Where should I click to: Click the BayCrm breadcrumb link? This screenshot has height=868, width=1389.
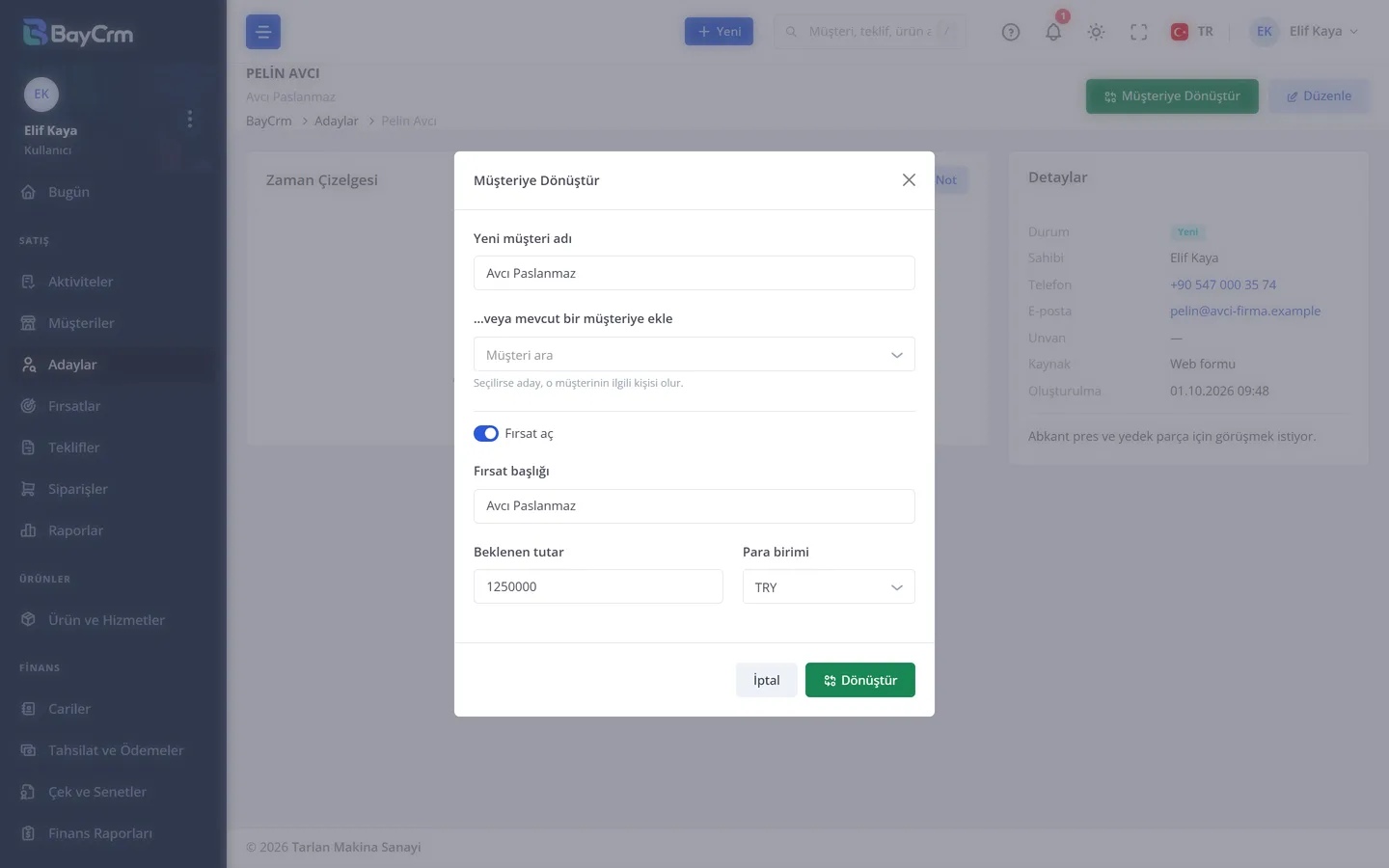269,122
